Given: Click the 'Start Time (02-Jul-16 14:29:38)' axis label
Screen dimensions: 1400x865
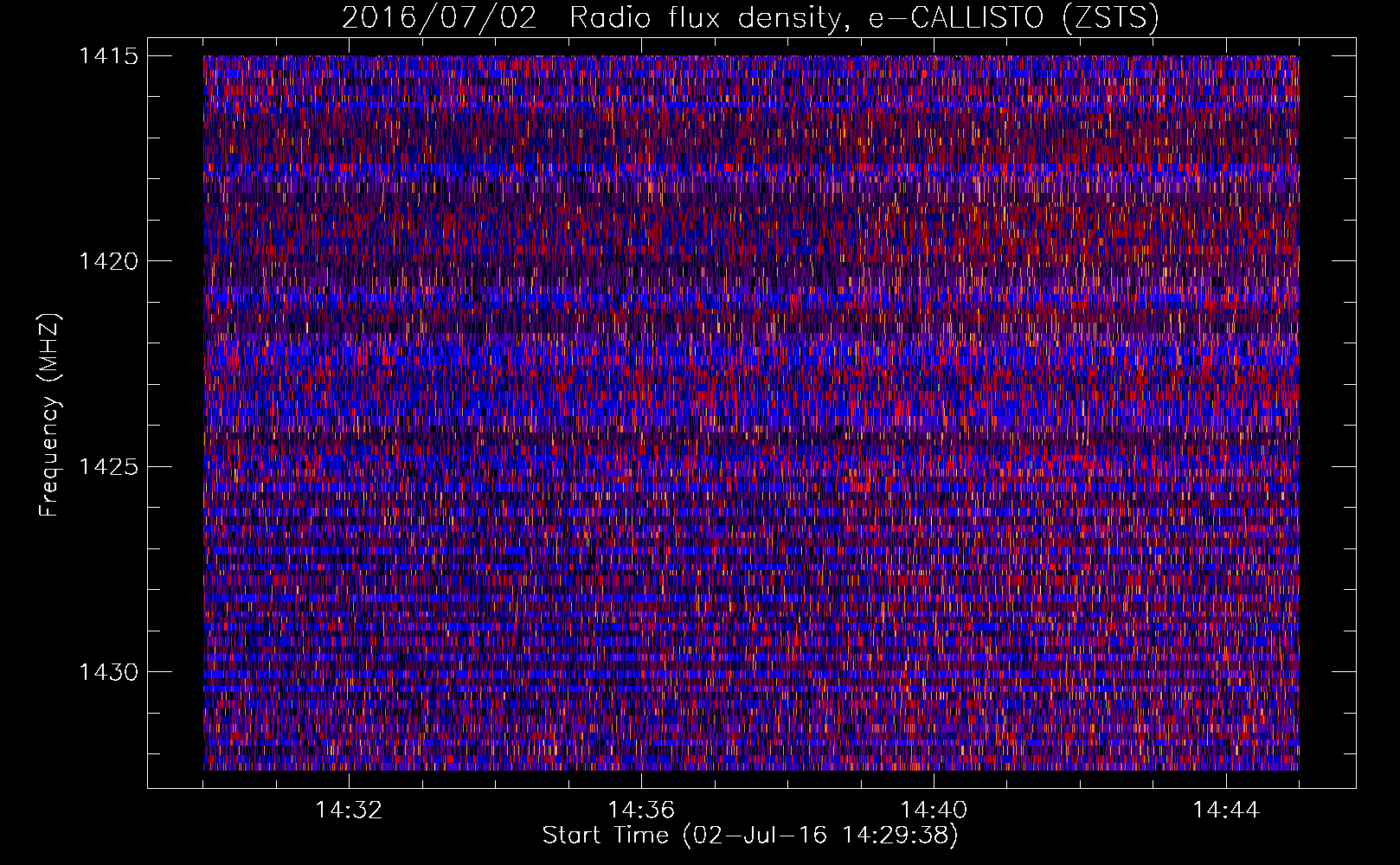Looking at the screenshot, I should pos(750,836).
